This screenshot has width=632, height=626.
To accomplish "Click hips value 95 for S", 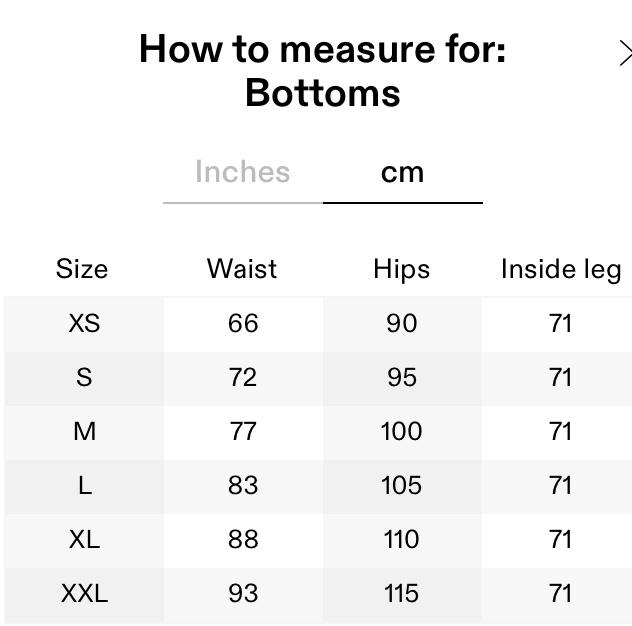I will (x=401, y=377).
